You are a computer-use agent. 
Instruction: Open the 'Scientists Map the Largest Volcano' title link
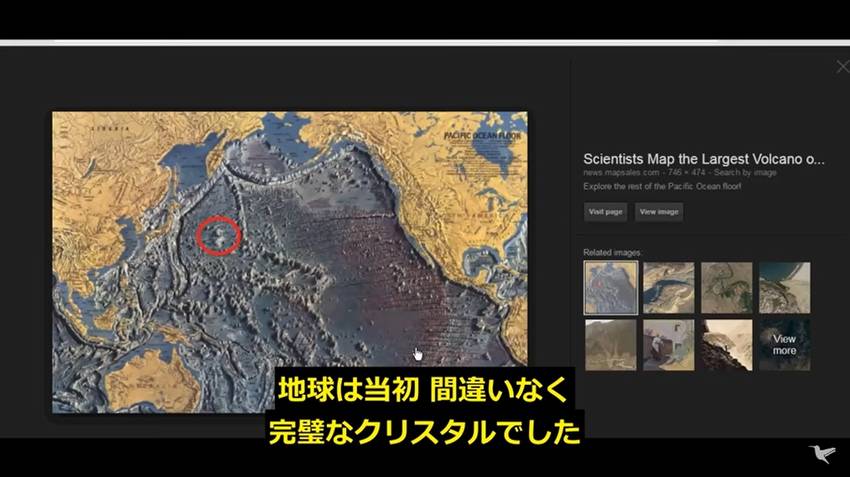point(704,159)
